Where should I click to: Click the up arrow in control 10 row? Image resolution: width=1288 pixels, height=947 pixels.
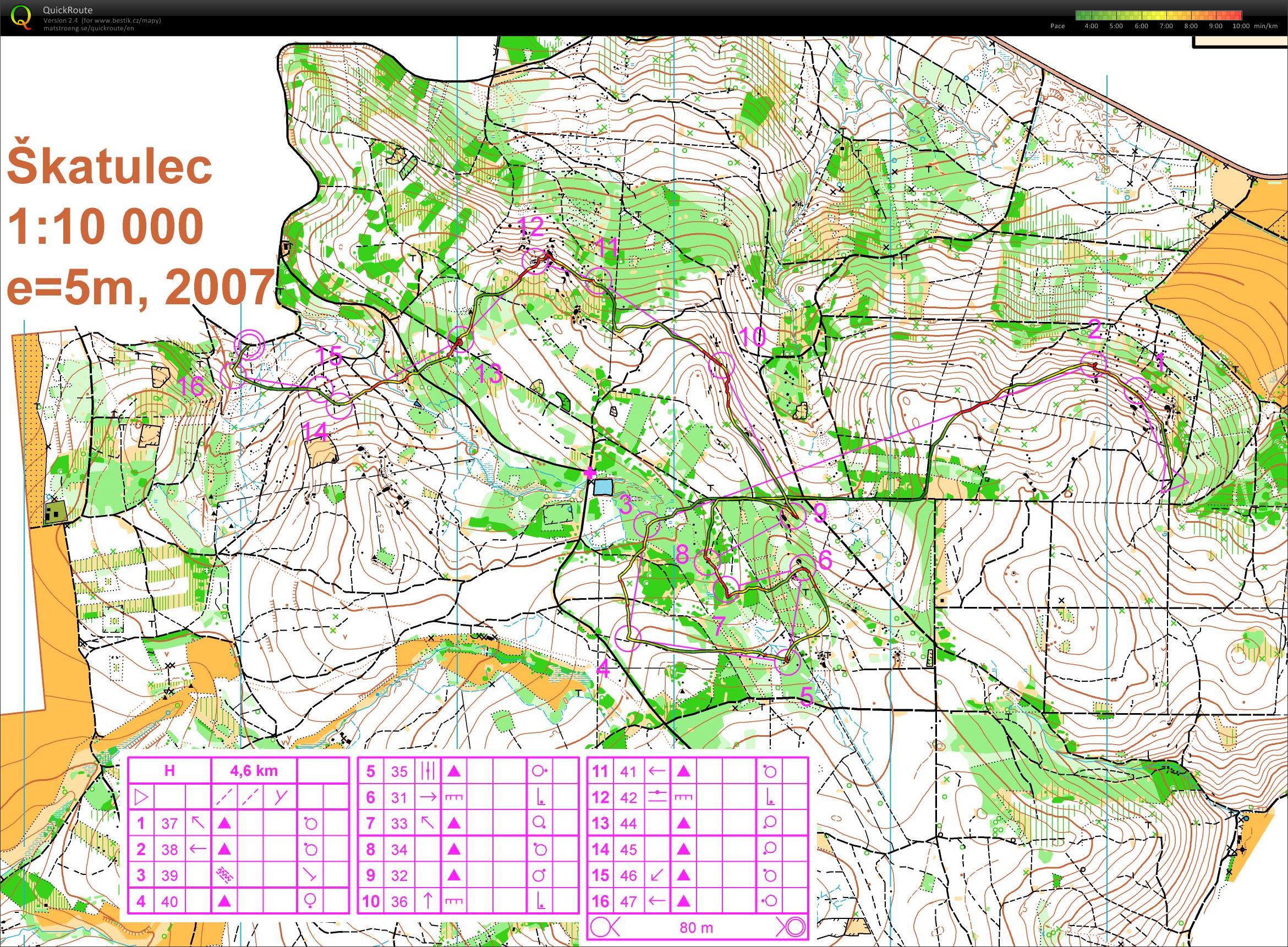click(427, 902)
